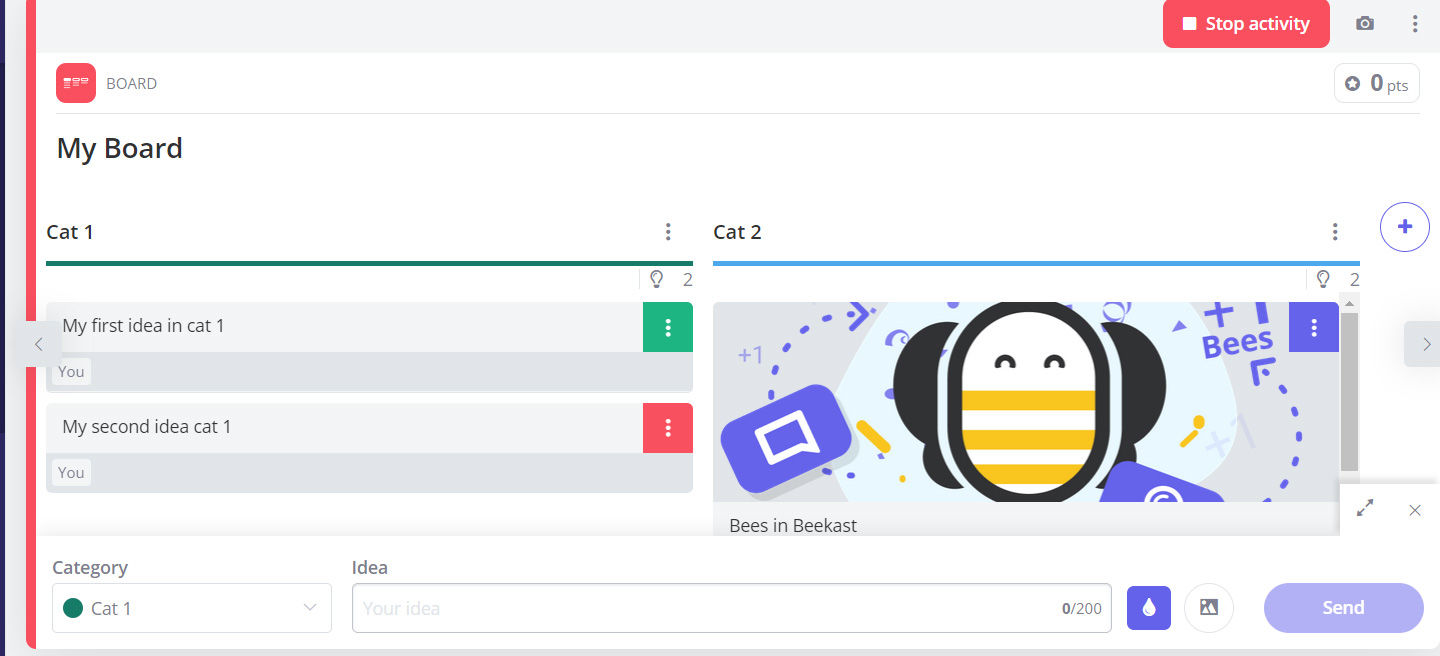Viewport: 1440px width, 656px height.
Task: Focus the 'Your idea' text field
Action: pos(732,608)
